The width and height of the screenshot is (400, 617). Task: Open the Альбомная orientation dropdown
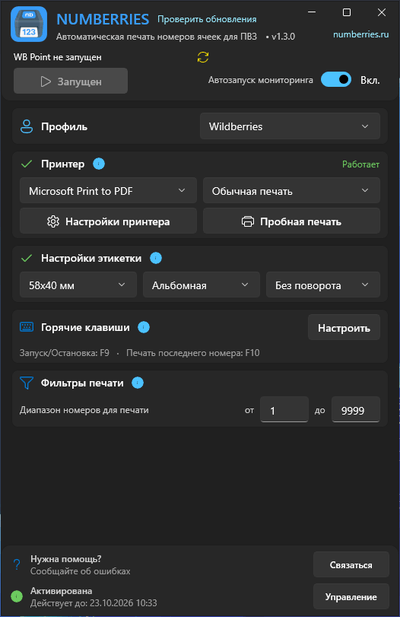point(201,285)
